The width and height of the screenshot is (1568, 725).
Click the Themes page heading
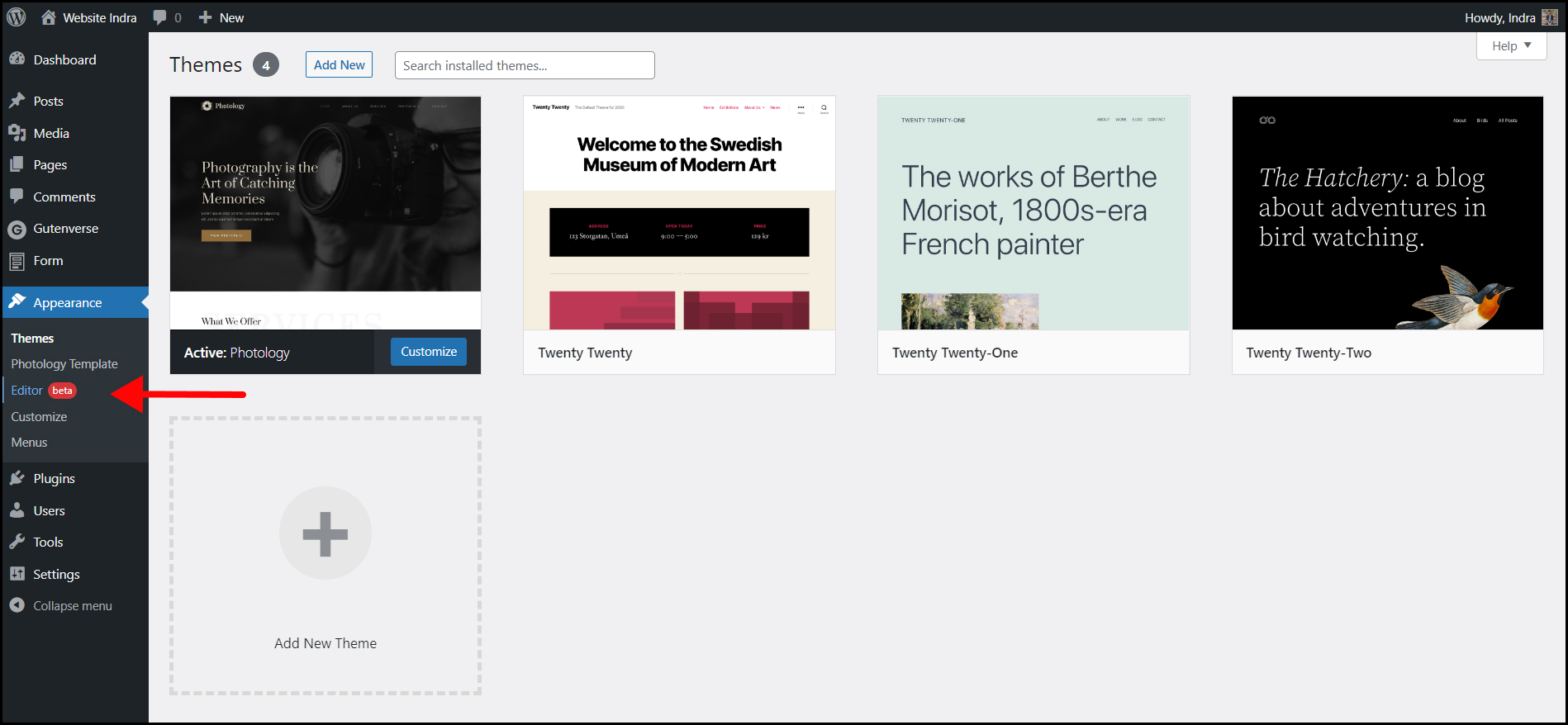click(206, 64)
